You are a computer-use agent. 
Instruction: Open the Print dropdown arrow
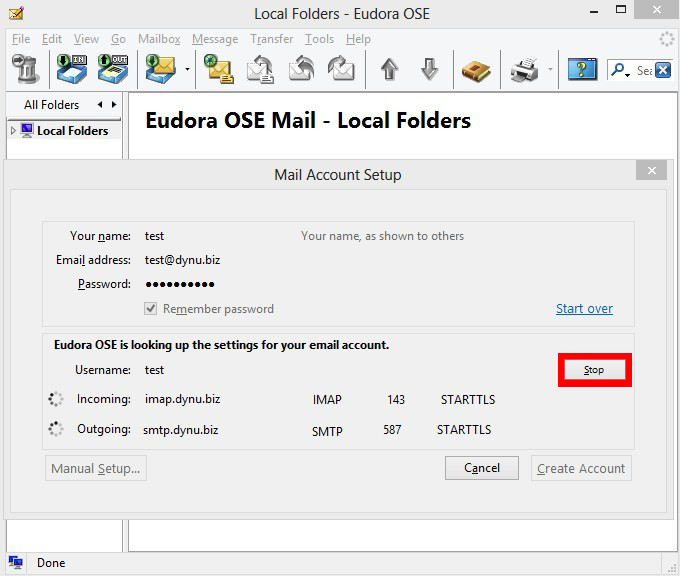(x=550, y=69)
